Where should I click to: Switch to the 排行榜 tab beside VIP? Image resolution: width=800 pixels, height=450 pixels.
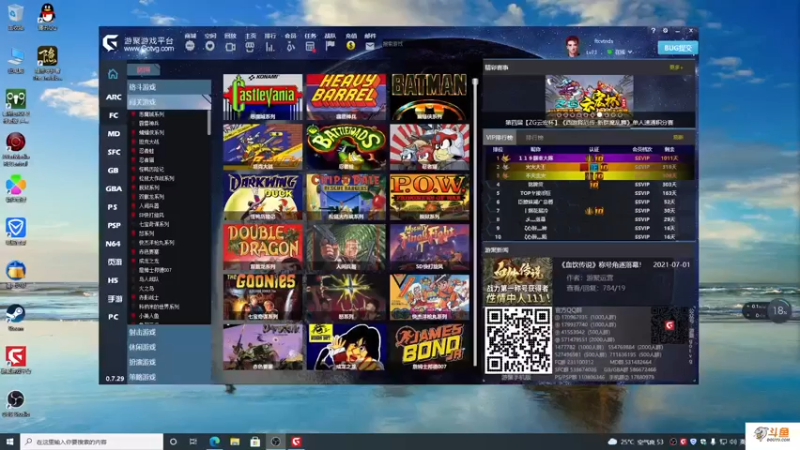coord(534,138)
